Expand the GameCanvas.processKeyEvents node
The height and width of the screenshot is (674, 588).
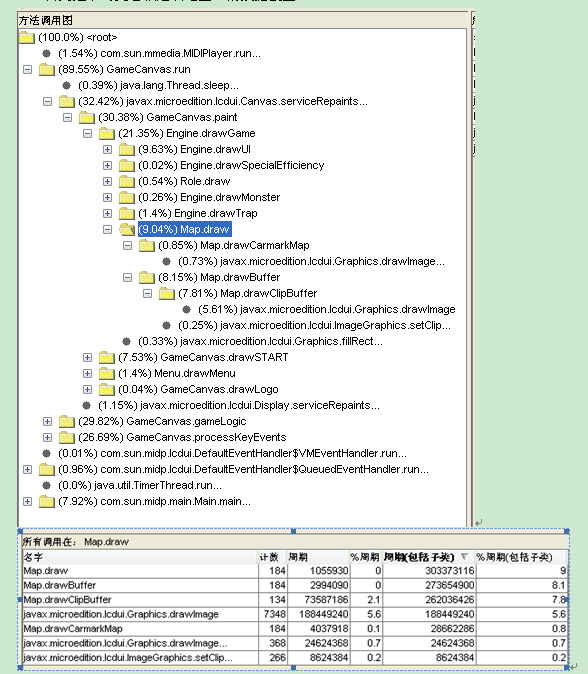(x=47, y=437)
